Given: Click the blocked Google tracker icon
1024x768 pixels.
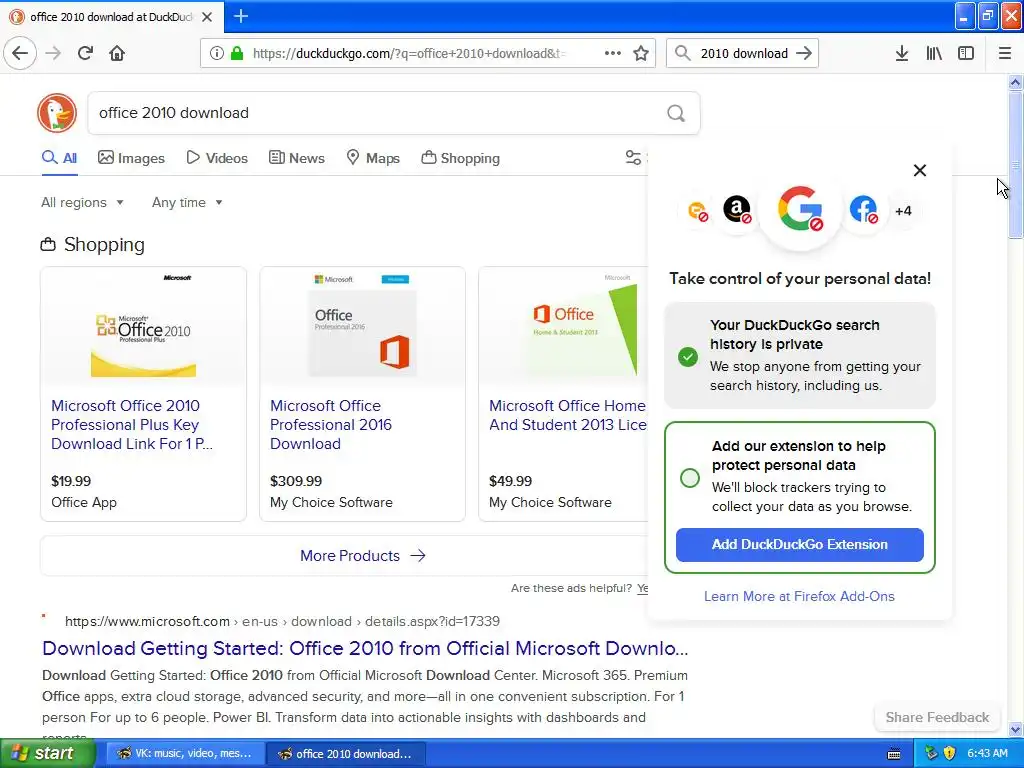Looking at the screenshot, I should pyautogui.click(x=800, y=210).
